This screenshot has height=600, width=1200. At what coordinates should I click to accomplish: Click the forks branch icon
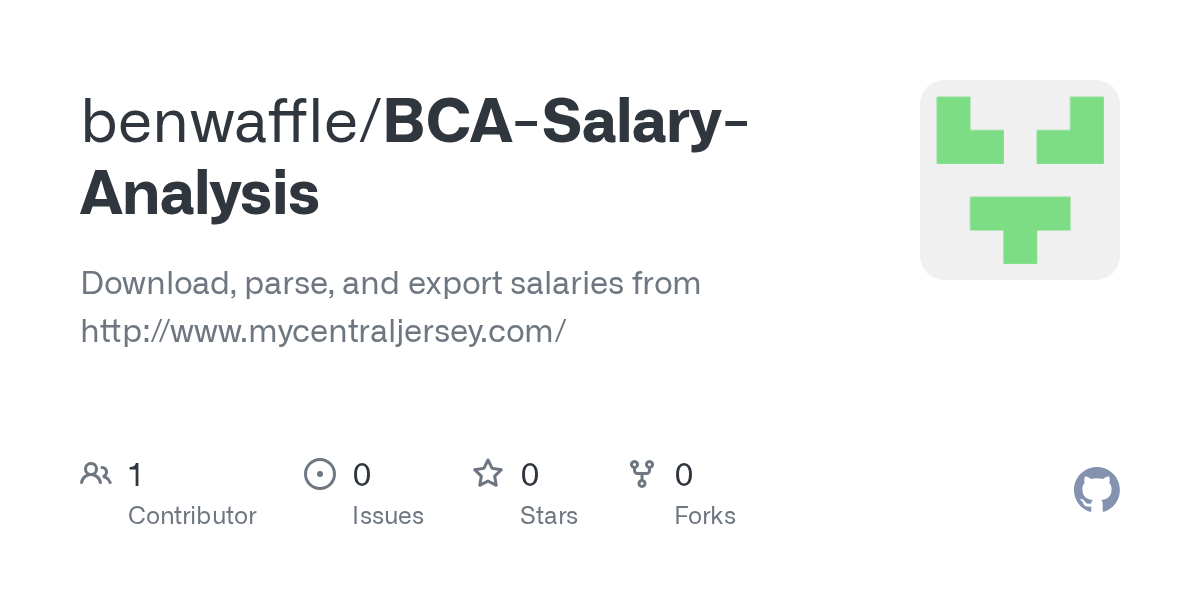(642, 473)
